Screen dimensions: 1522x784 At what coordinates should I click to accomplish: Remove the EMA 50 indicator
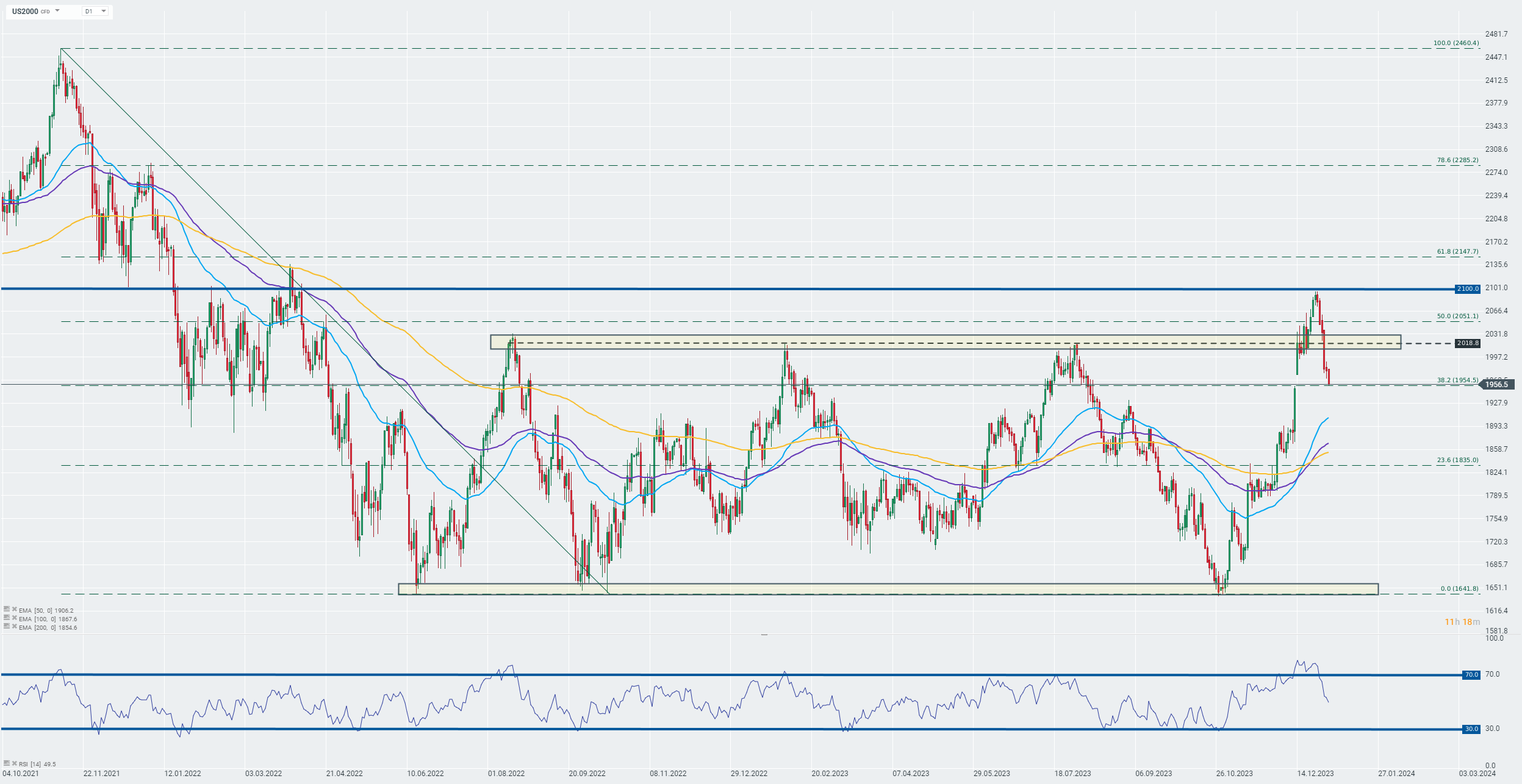[x=15, y=609]
